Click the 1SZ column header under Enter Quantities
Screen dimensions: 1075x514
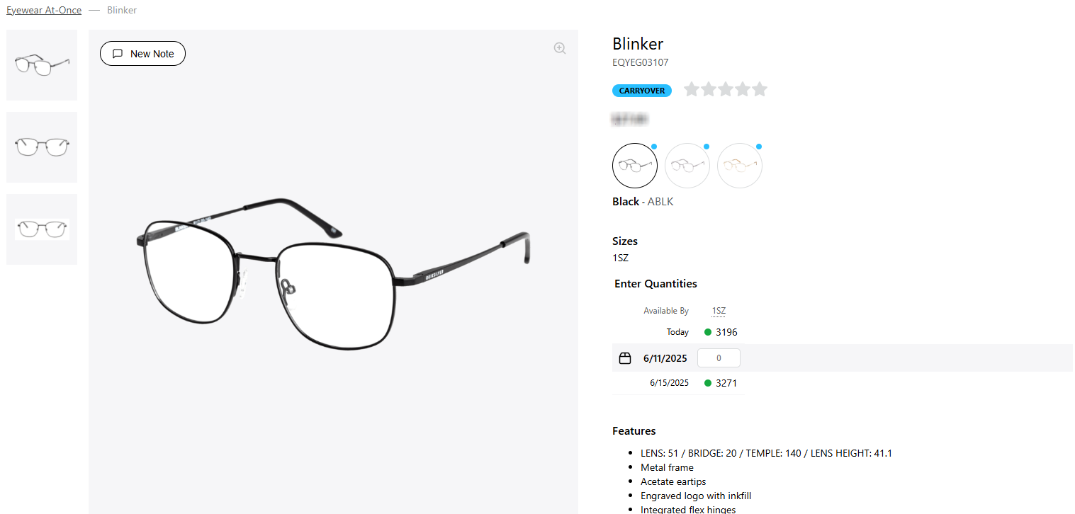[718, 311]
